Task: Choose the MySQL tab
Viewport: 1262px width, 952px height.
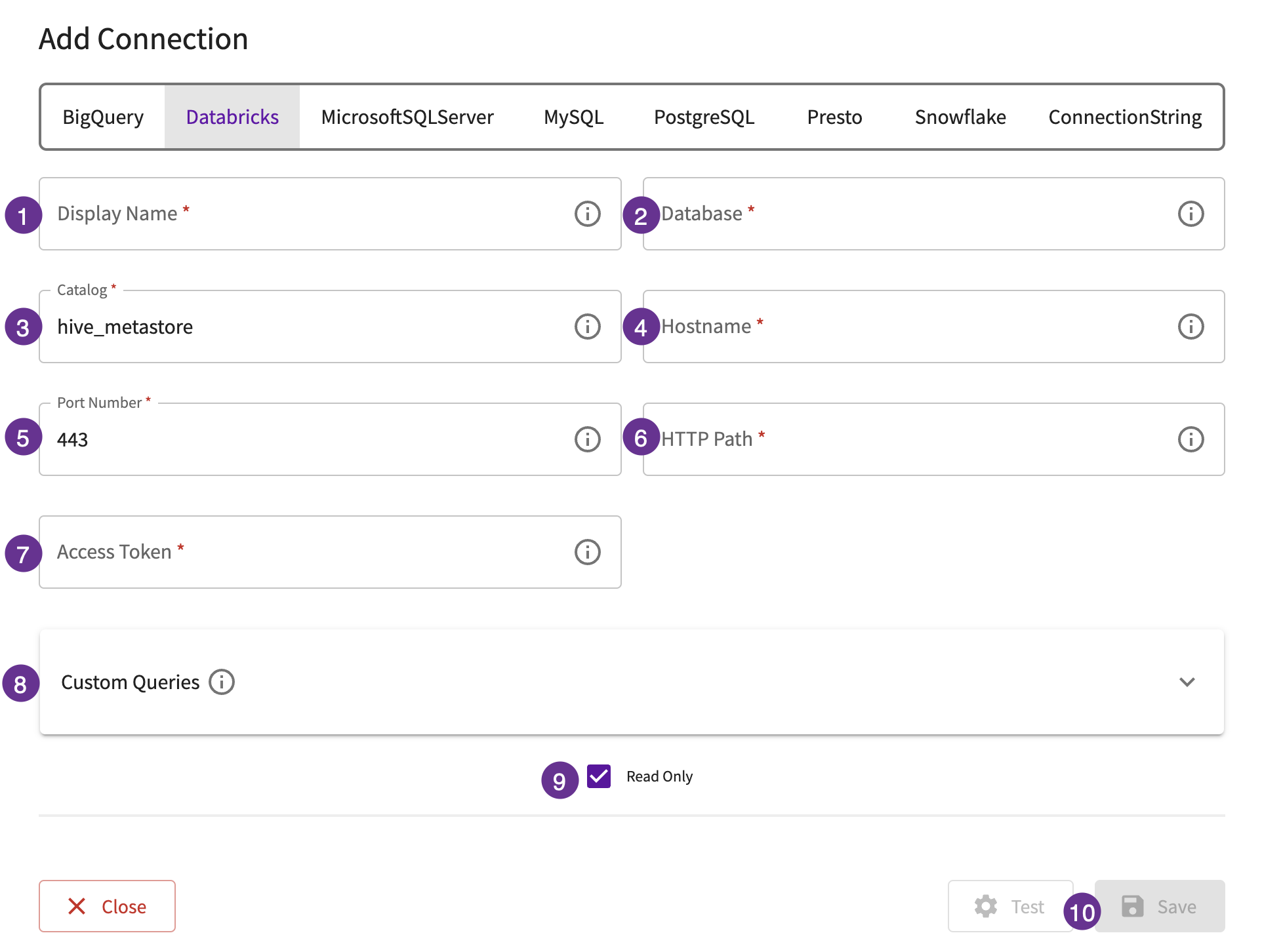Action: (x=574, y=117)
